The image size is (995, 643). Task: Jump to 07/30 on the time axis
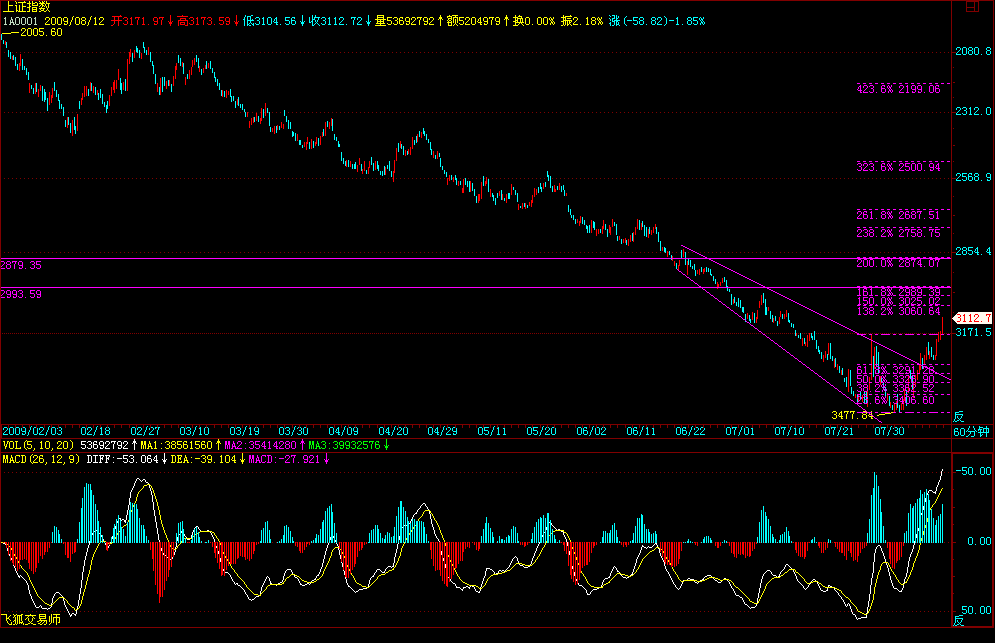[x=890, y=432]
